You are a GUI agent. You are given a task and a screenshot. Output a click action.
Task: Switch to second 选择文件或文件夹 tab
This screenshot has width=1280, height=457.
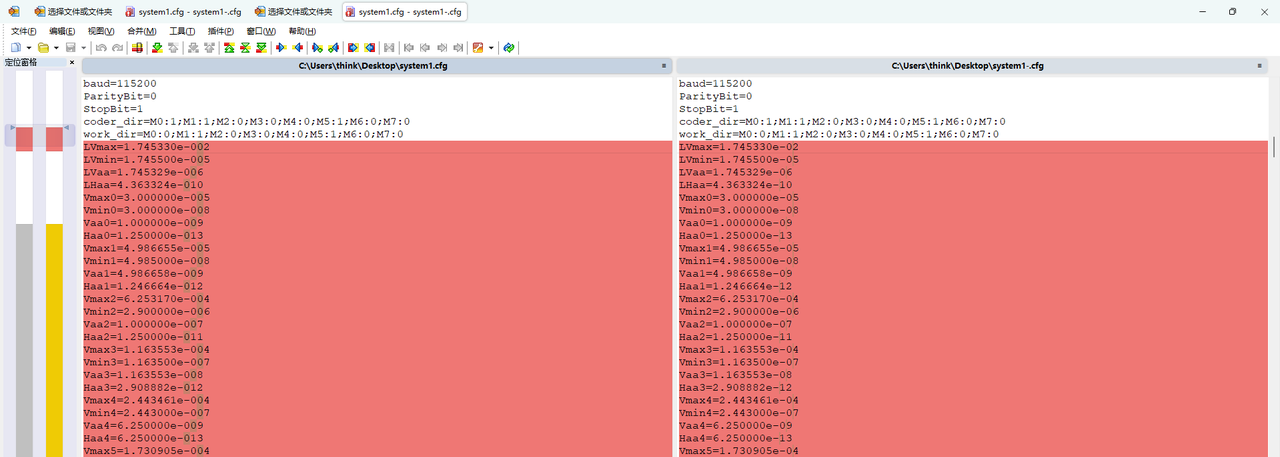292,12
